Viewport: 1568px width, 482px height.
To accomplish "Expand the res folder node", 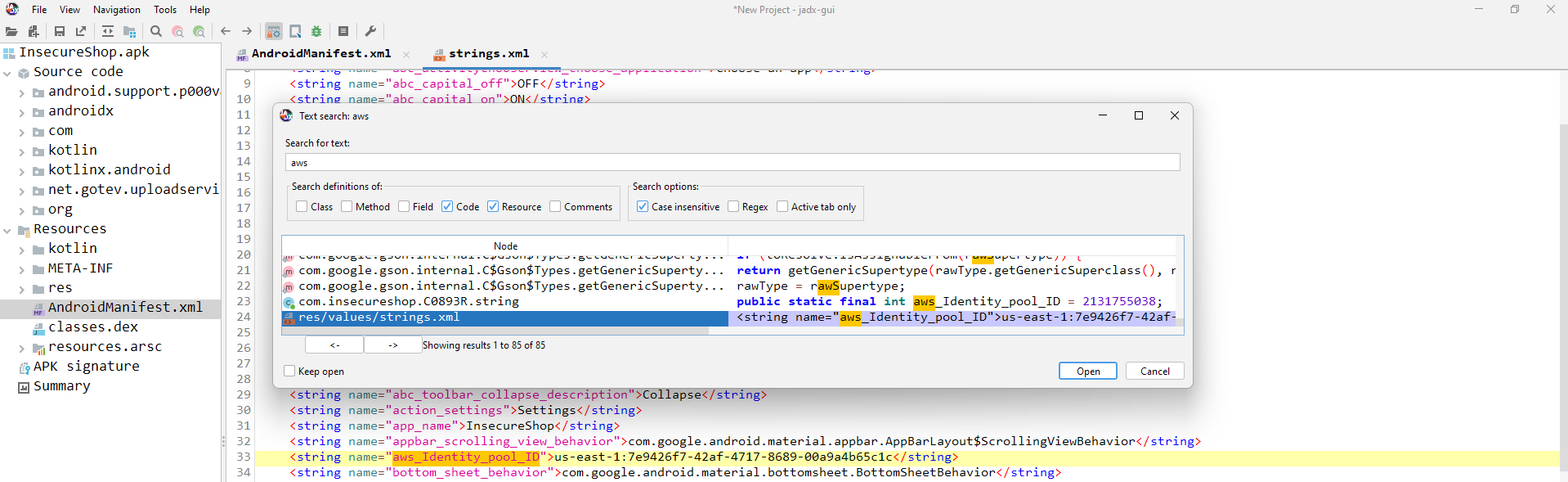I will pos(21,290).
